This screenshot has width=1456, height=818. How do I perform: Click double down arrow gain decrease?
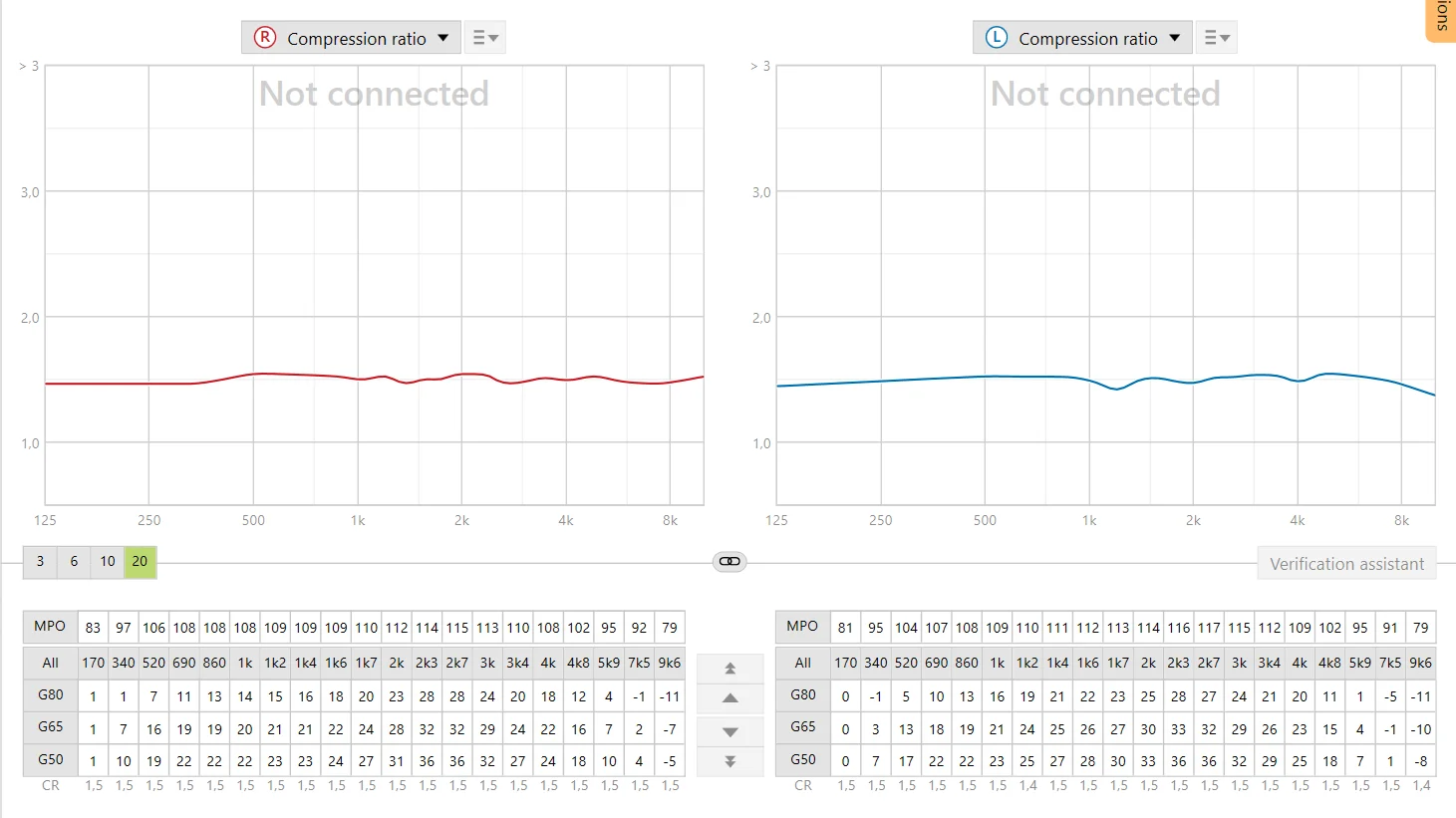(729, 761)
